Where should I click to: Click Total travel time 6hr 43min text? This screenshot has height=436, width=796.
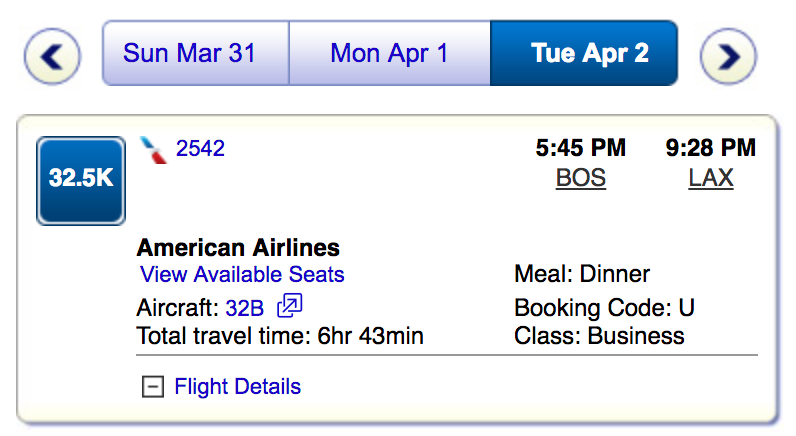point(280,336)
